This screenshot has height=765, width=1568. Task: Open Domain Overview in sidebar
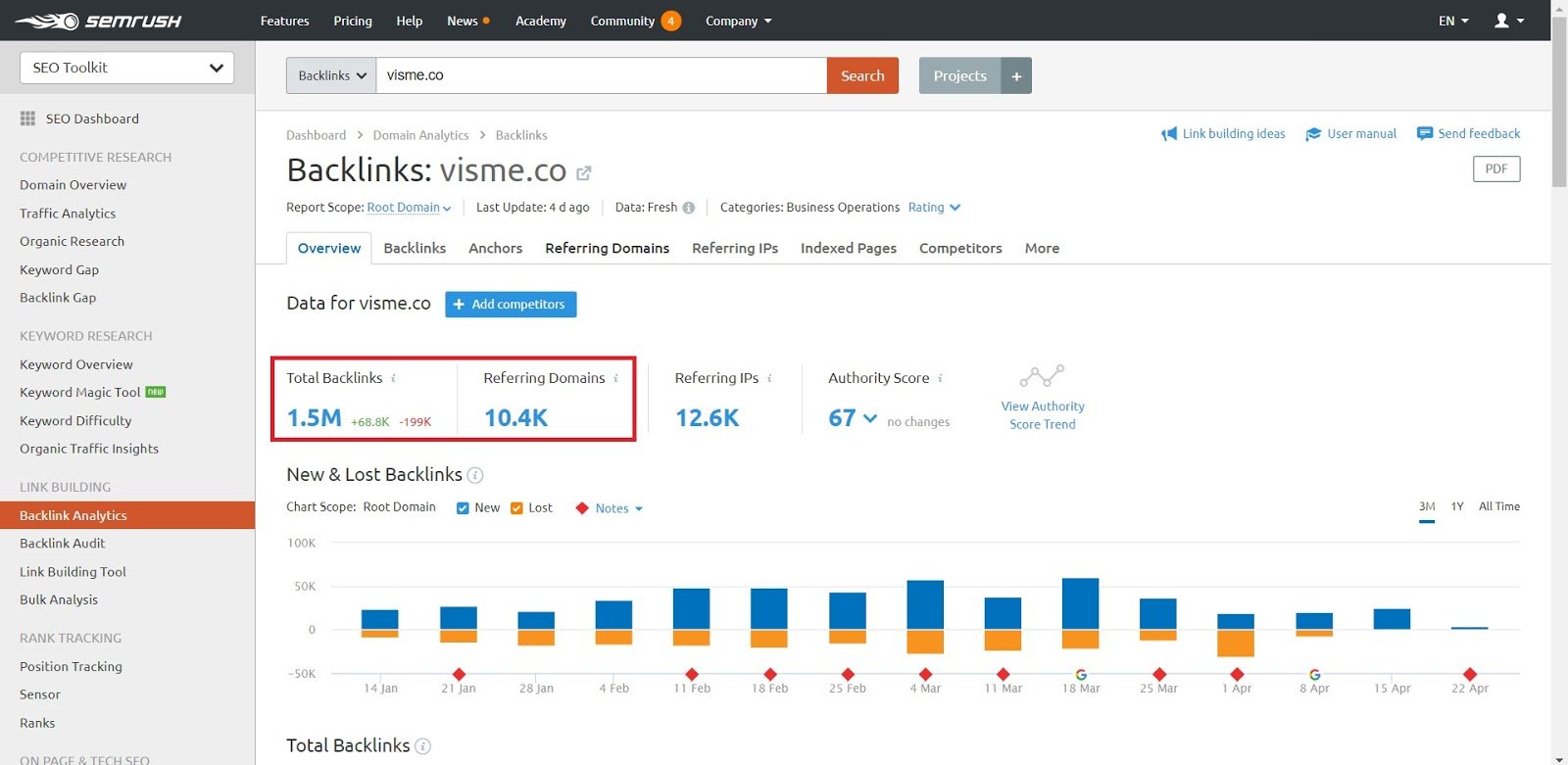[73, 185]
